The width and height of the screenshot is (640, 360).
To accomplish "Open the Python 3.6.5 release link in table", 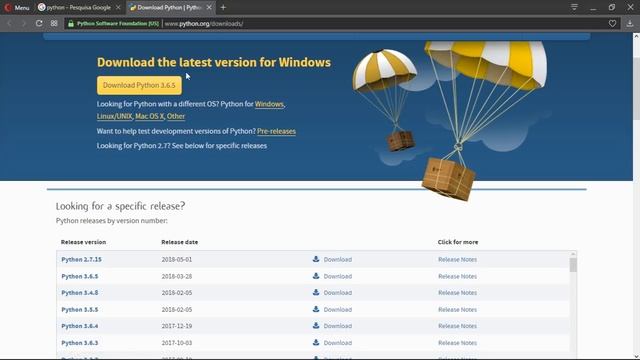I will [x=80, y=276].
